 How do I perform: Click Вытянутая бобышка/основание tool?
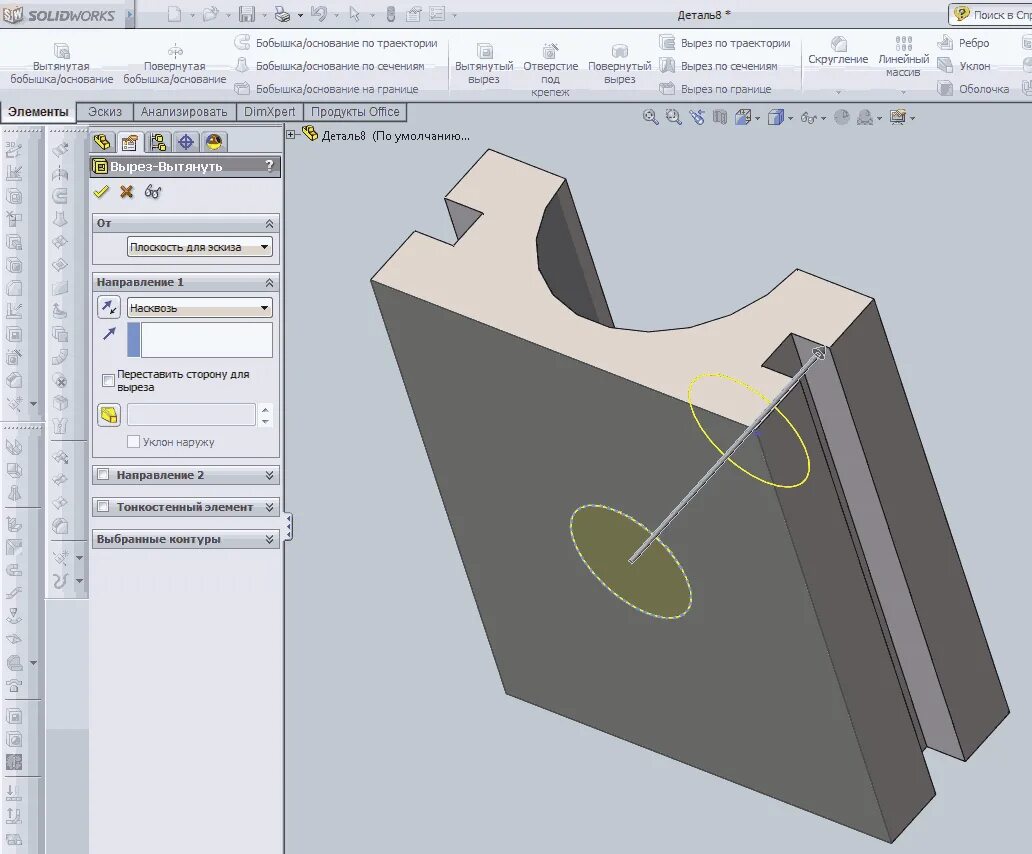click(x=61, y=64)
